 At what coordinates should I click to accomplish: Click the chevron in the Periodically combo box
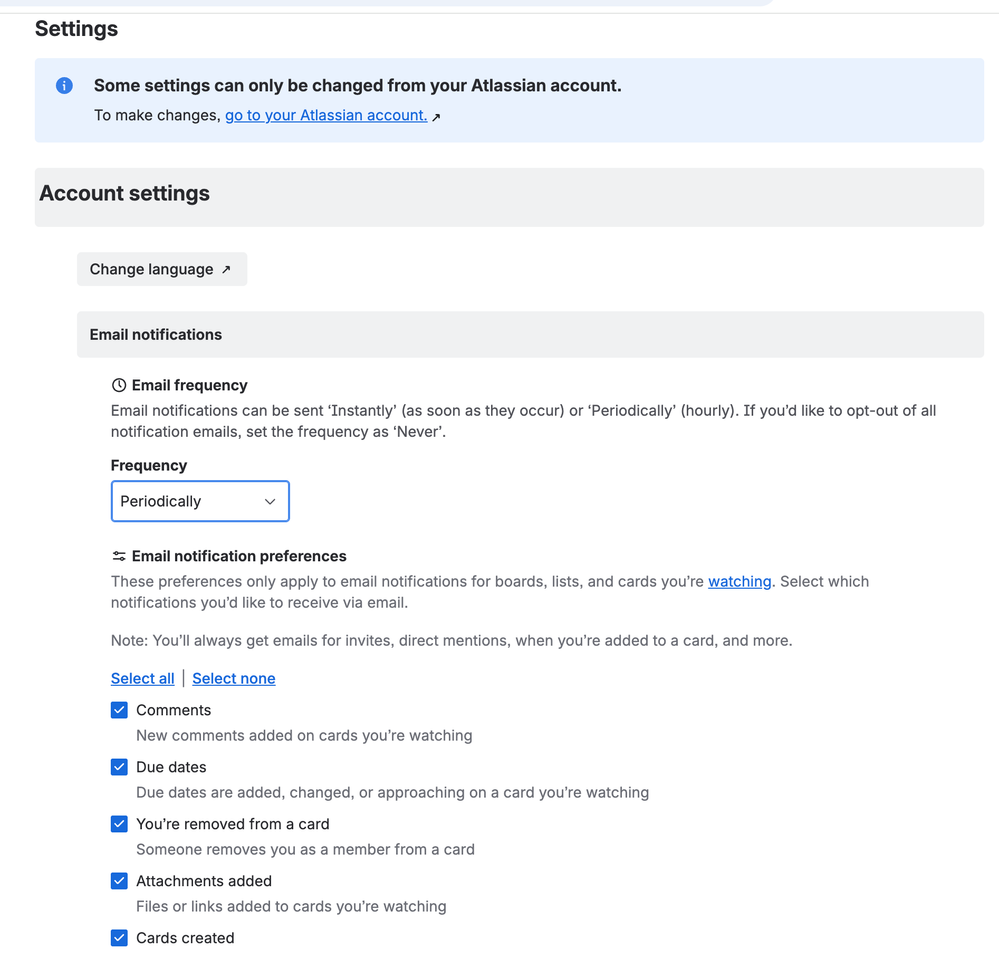tap(269, 502)
